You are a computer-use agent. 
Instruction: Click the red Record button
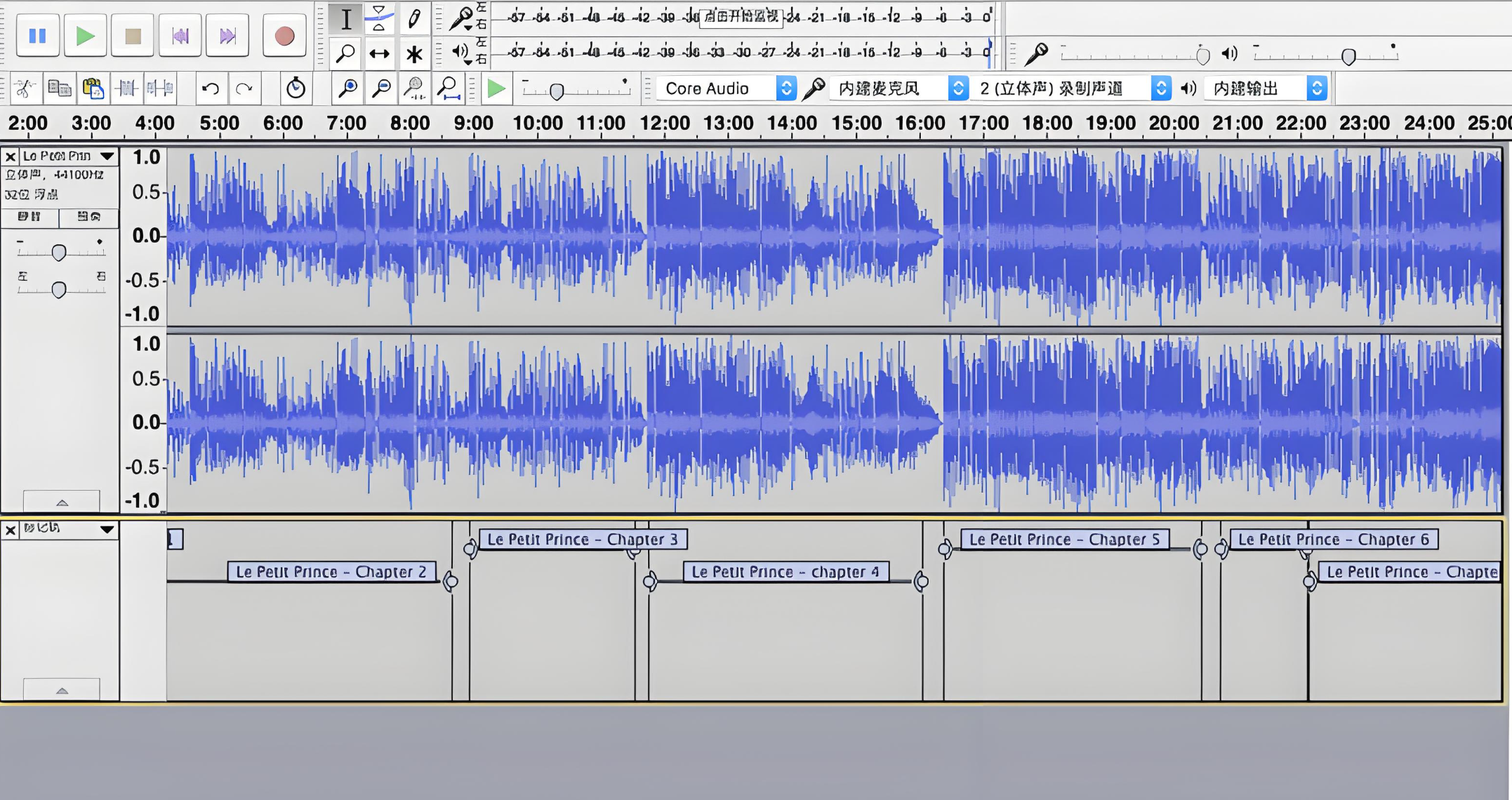pos(284,36)
